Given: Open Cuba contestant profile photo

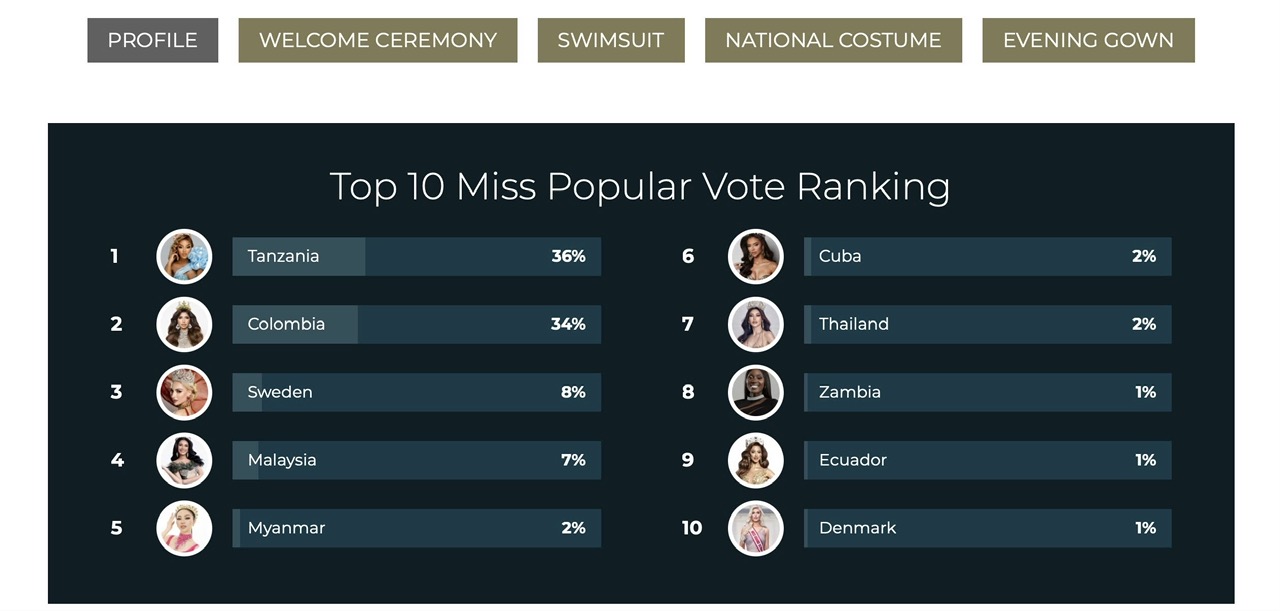Looking at the screenshot, I should [755, 257].
